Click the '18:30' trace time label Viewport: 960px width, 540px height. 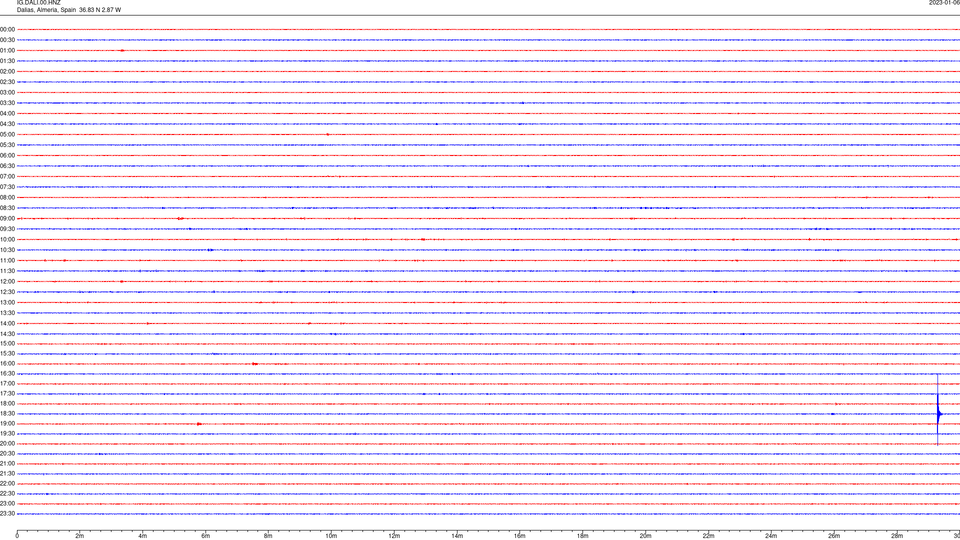pos(7,414)
